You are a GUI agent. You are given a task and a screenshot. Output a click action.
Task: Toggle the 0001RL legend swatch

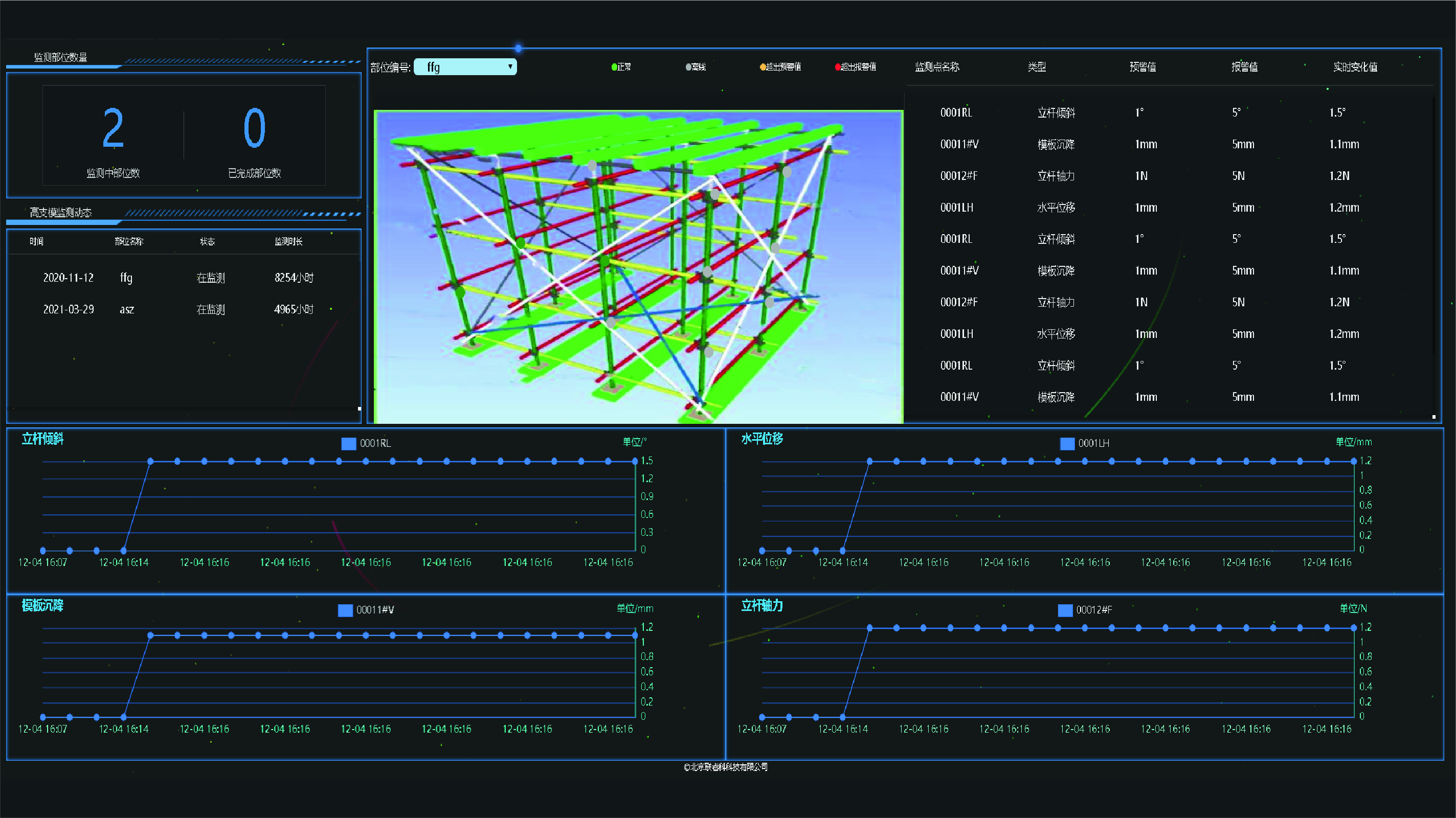(349, 443)
